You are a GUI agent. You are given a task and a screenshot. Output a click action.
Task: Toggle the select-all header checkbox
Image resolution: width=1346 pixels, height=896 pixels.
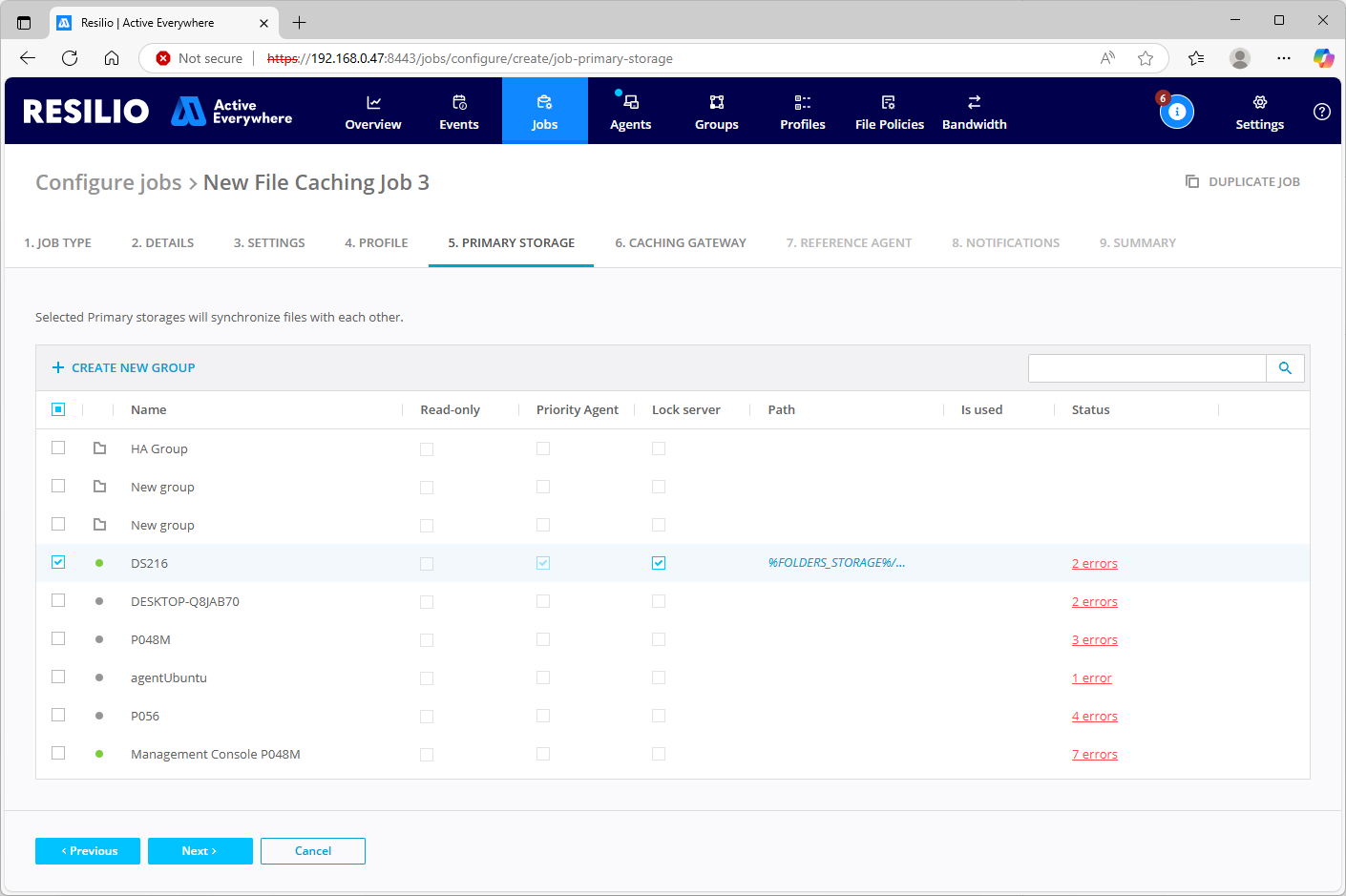pos(58,409)
